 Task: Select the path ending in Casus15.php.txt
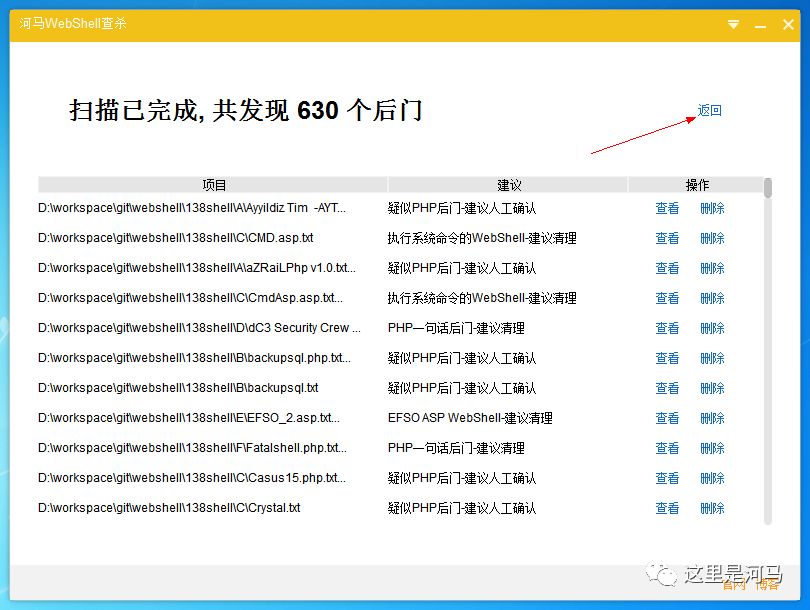[x=192, y=477]
